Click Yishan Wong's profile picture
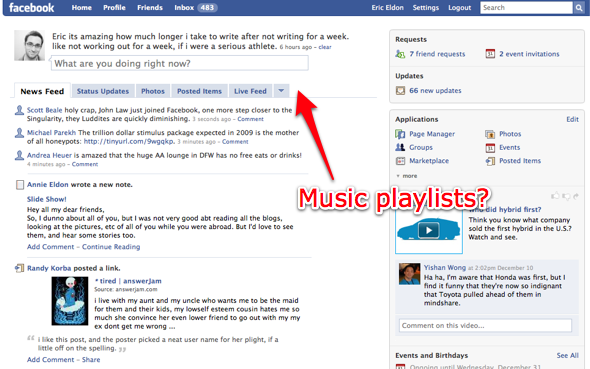590x369 pixels. click(409, 274)
